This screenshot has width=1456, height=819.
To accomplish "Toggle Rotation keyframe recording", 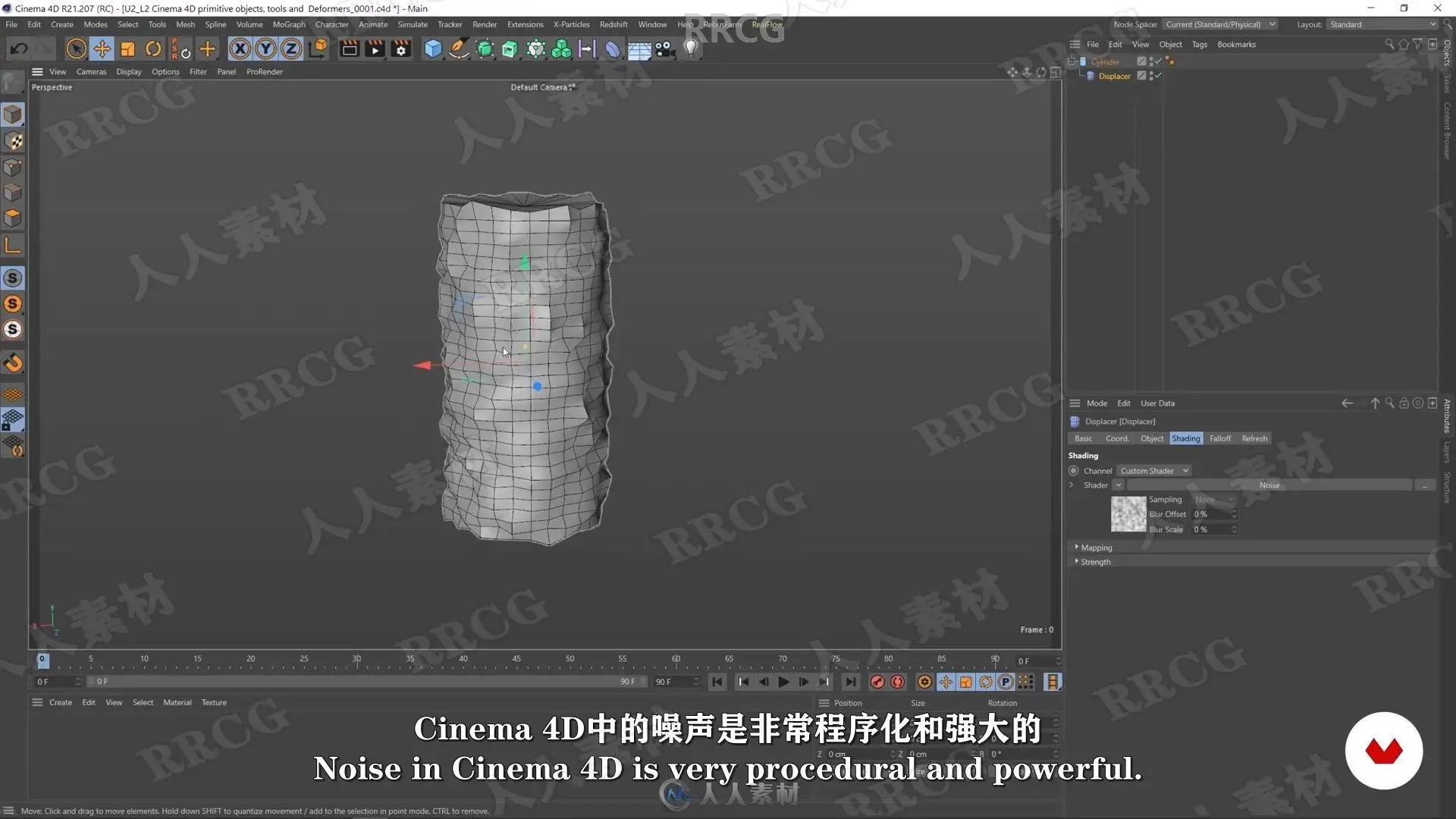I will (x=986, y=682).
